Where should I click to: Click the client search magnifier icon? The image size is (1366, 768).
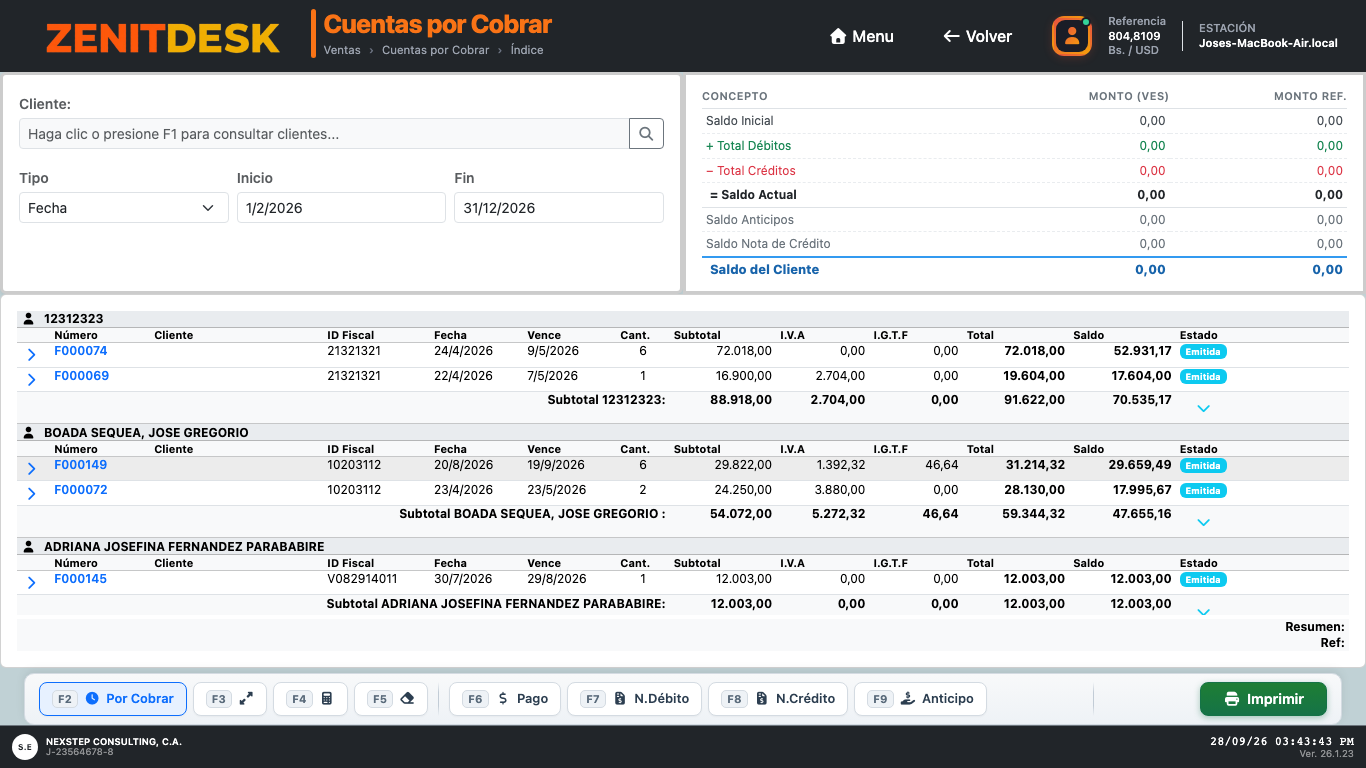[x=646, y=133]
